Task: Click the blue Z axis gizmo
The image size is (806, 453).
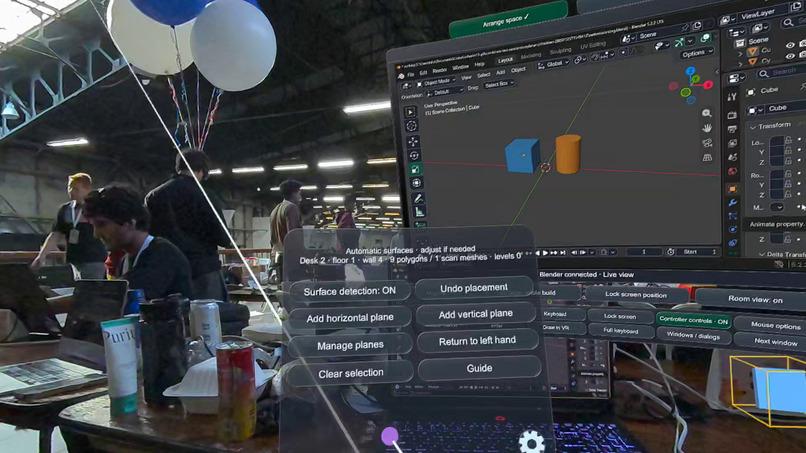Action: (690, 71)
